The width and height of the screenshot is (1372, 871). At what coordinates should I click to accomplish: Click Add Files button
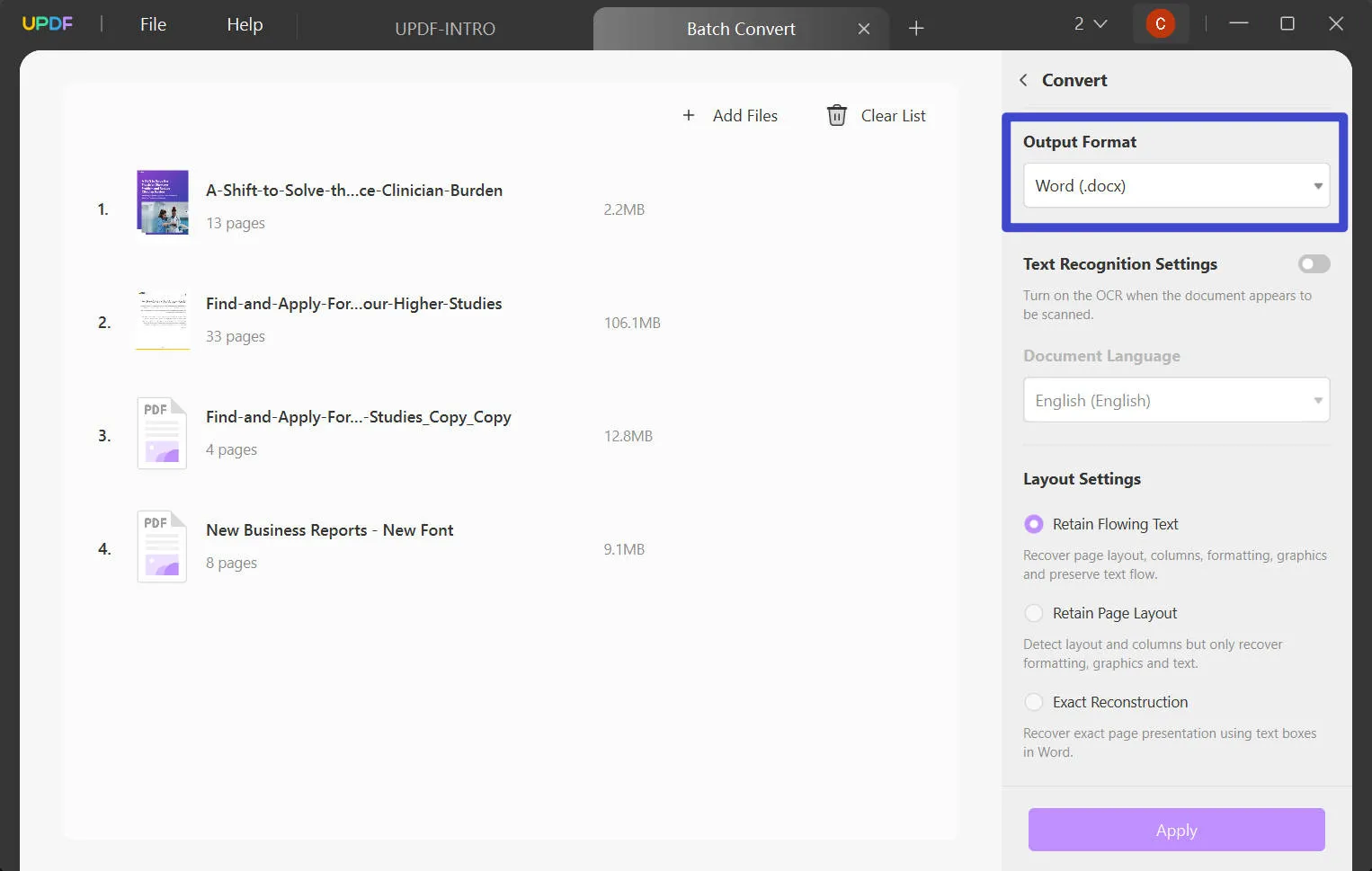tap(730, 115)
